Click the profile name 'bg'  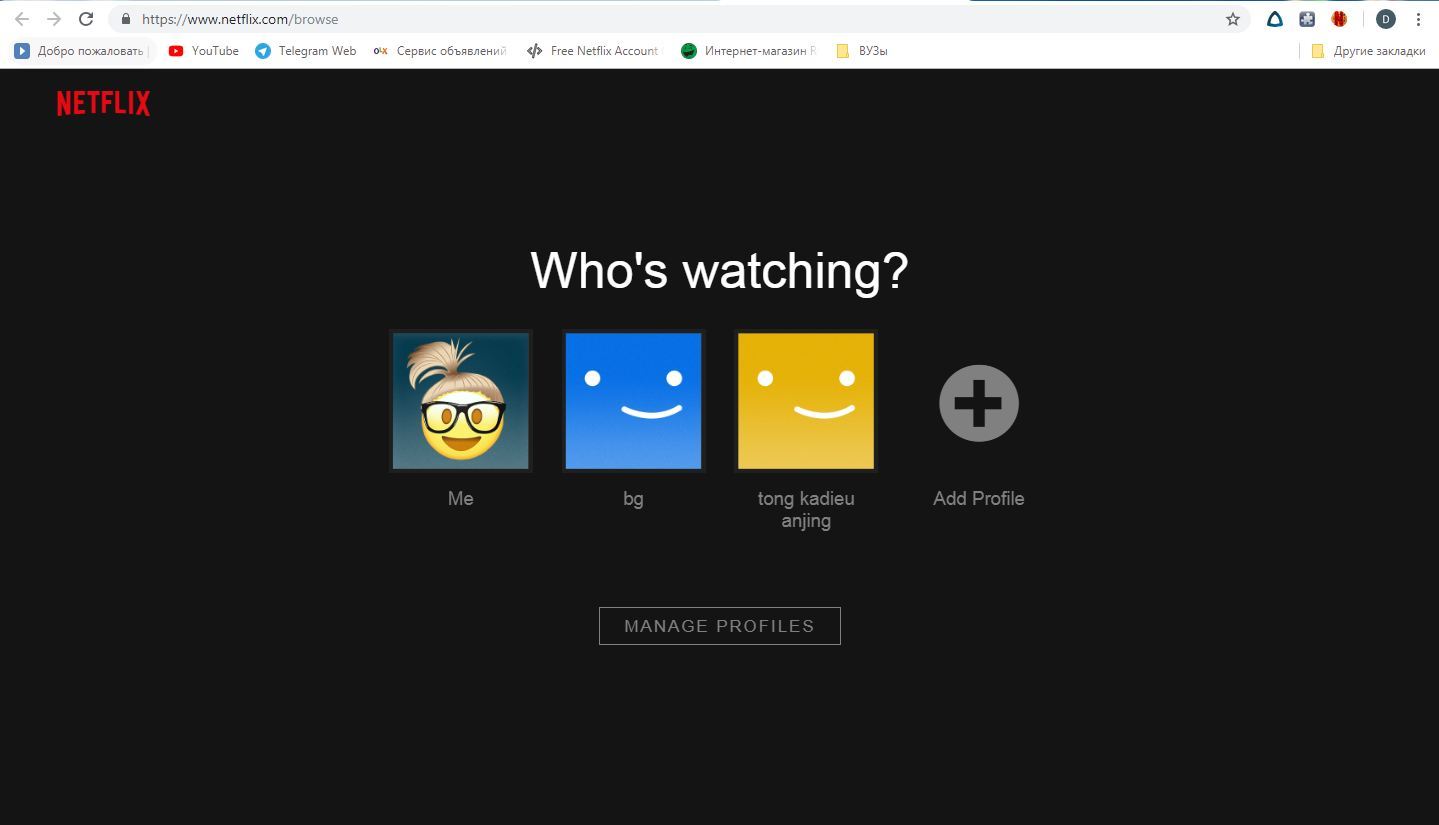(633, 498)
